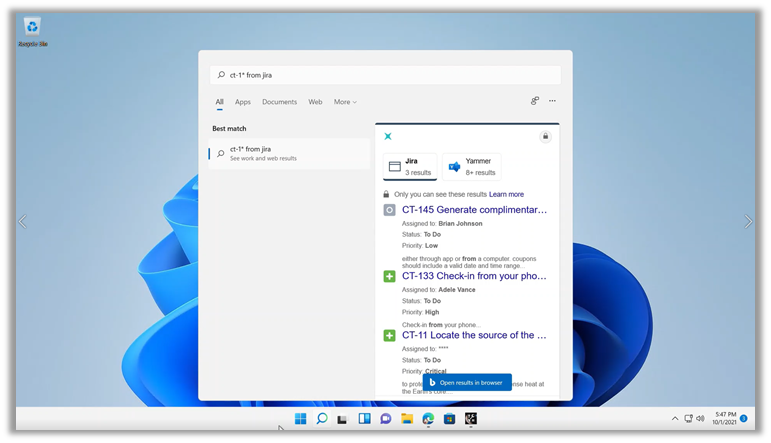Click the CT-11 green plus icon
Image resolution: width=771 pixels, height=443 pixels.
pyautogui.click(x=389, y=336)
